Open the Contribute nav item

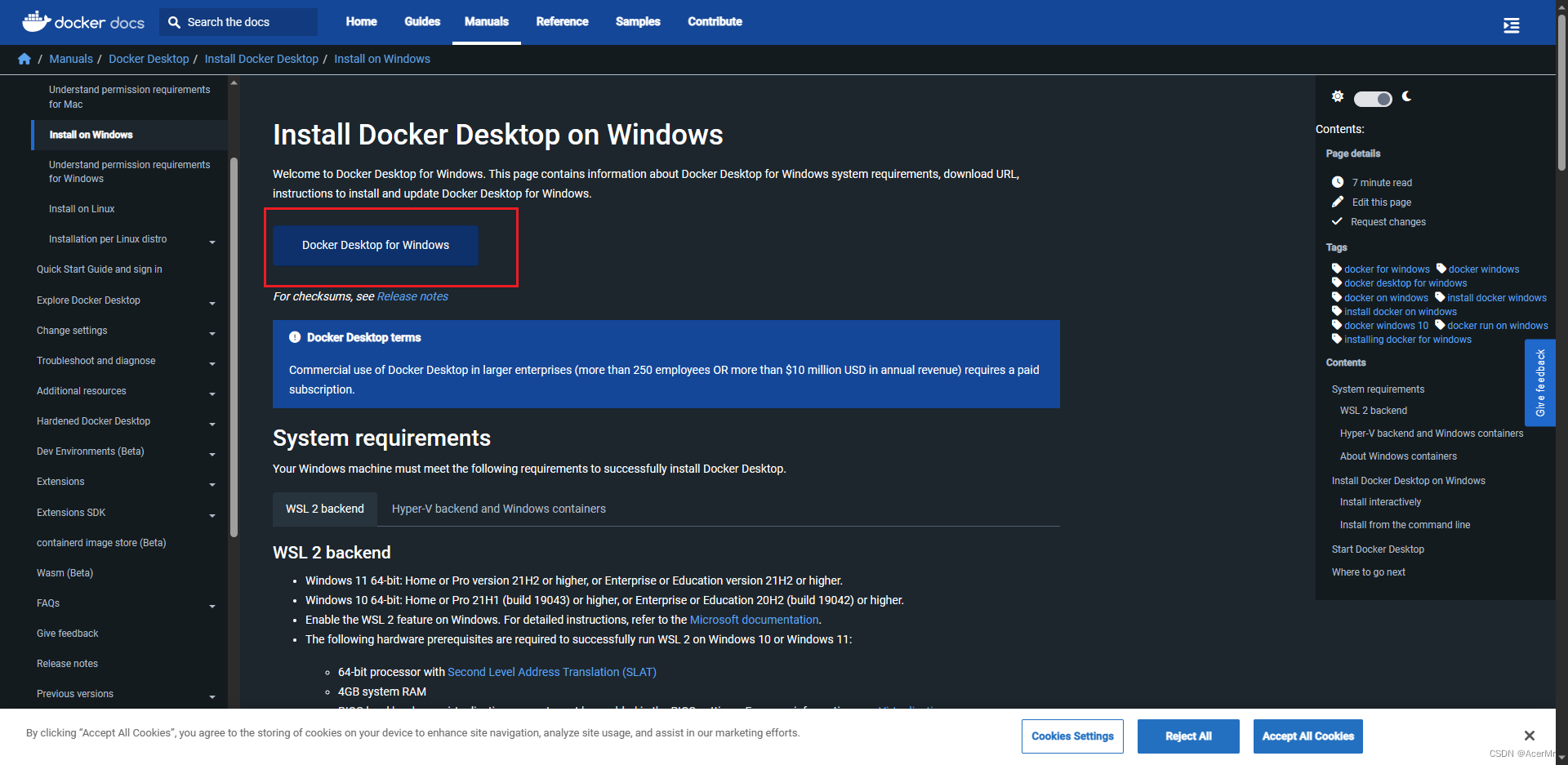[x=715, y=22]
